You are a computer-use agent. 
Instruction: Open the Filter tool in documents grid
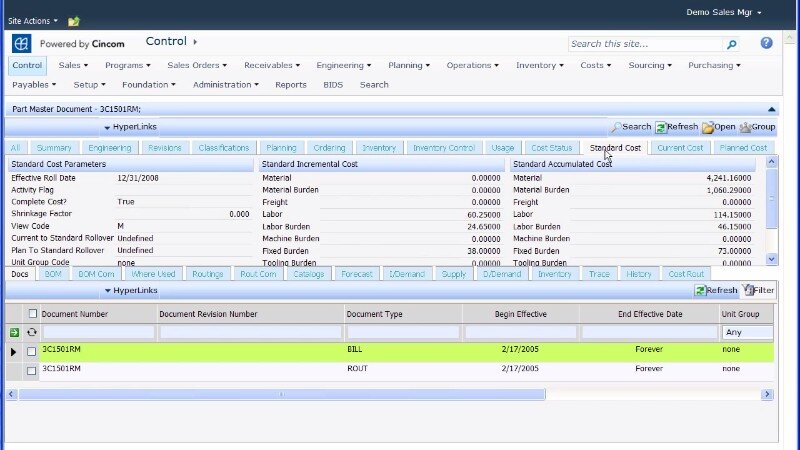[757, 290]
